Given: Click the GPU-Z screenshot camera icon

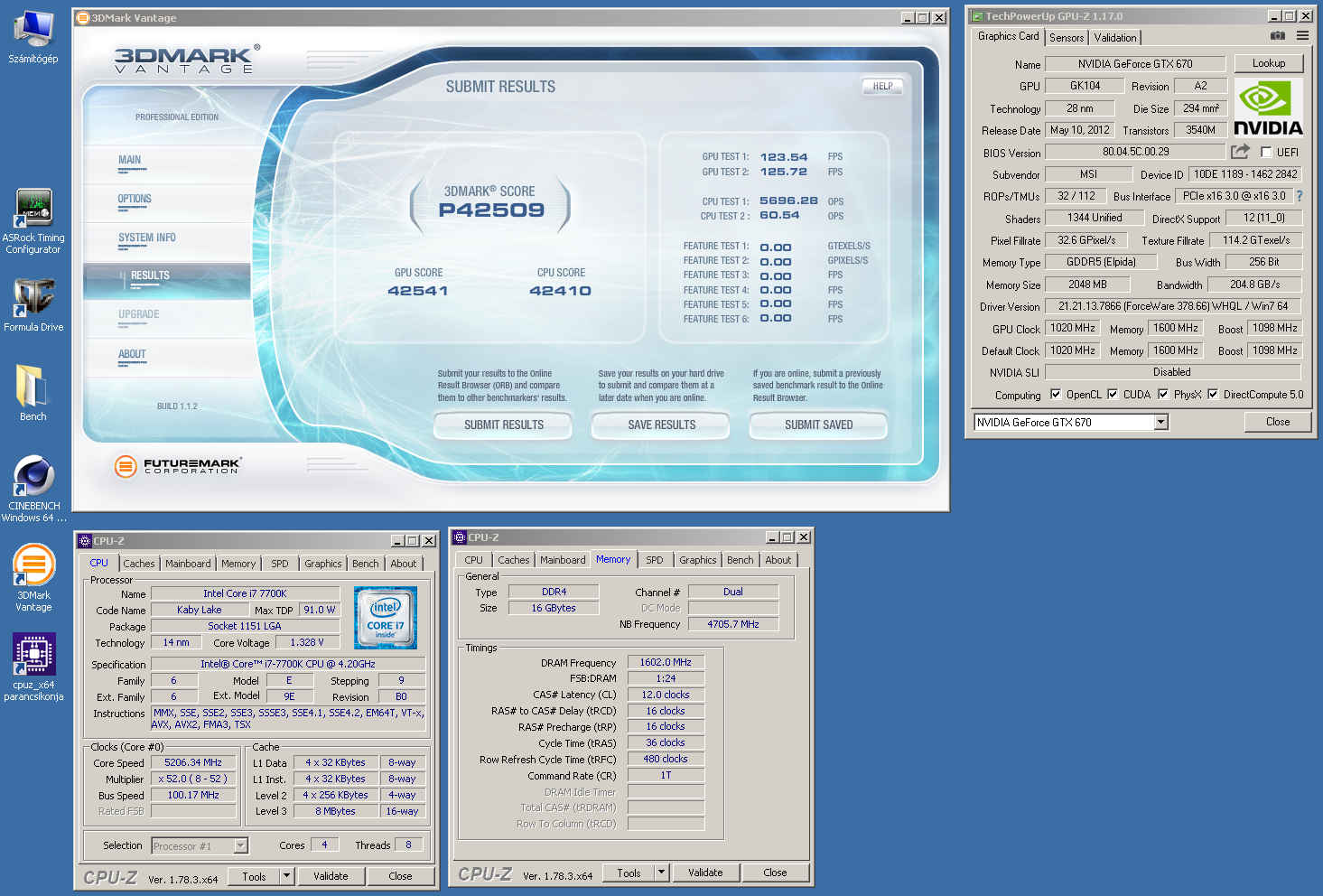Looking at the screenshot, I should point(1277,36).
